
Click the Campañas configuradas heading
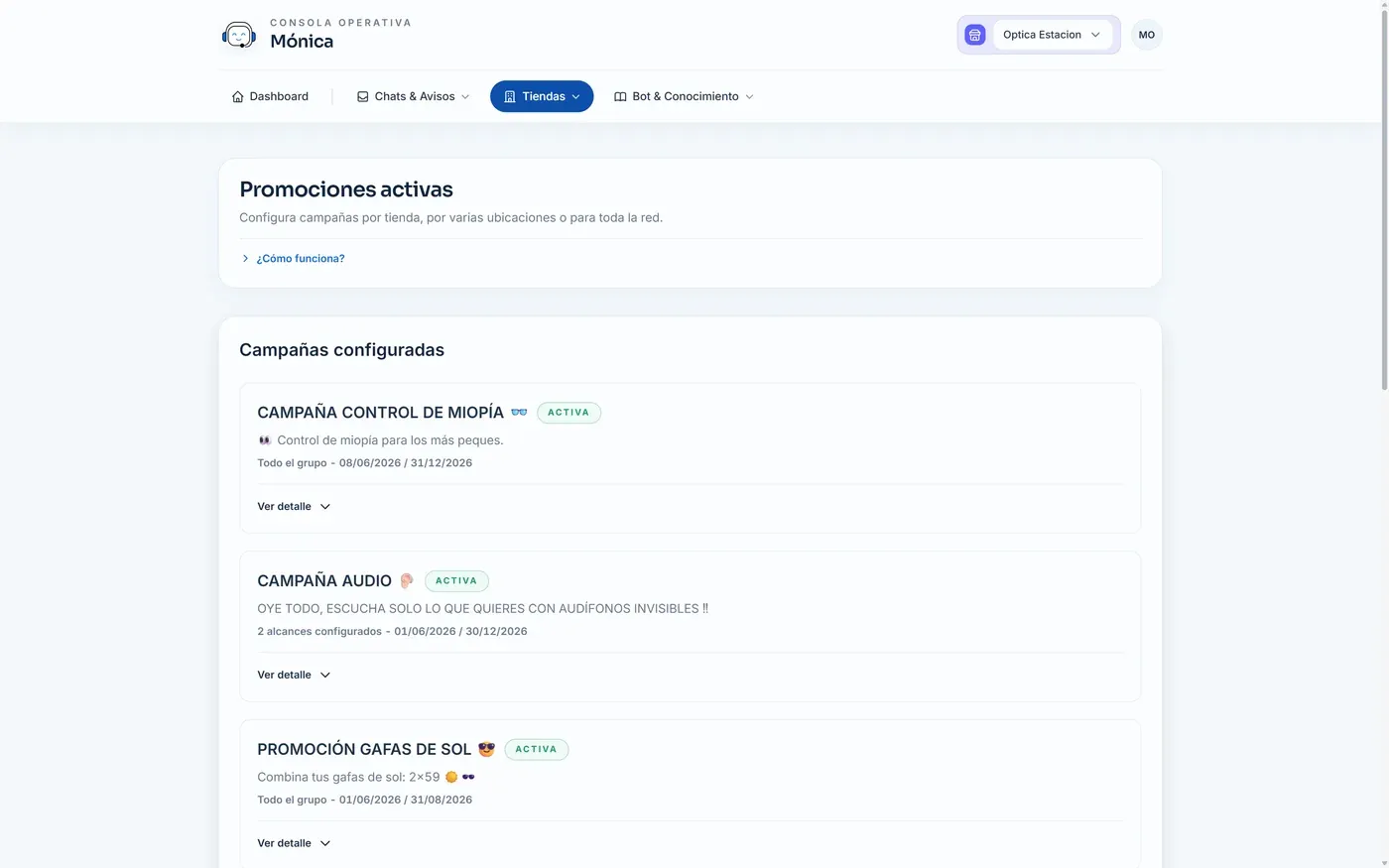point(341,350)
